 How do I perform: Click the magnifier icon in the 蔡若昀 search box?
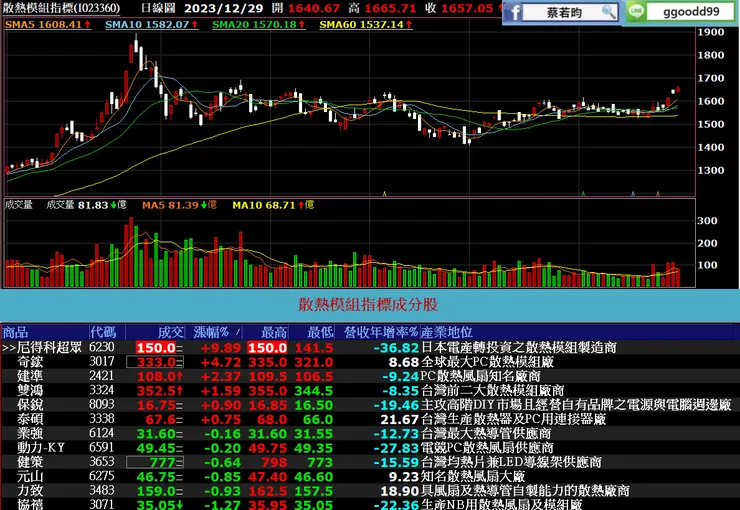[609, 12]
